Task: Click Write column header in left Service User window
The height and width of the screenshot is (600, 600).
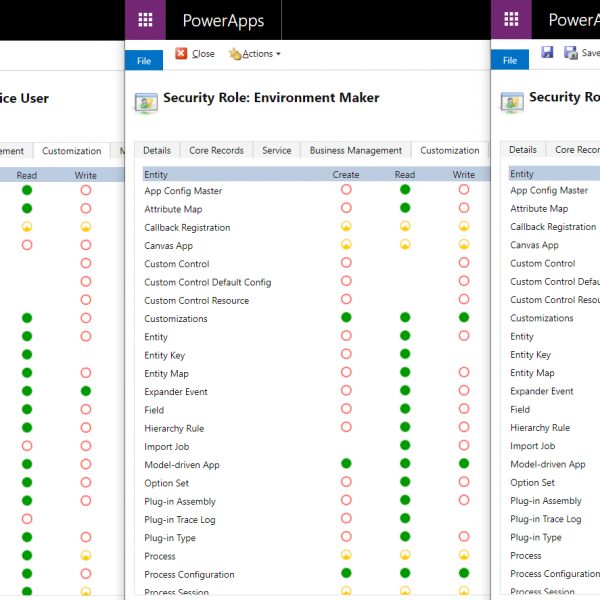Action: (x=85, y=175)
